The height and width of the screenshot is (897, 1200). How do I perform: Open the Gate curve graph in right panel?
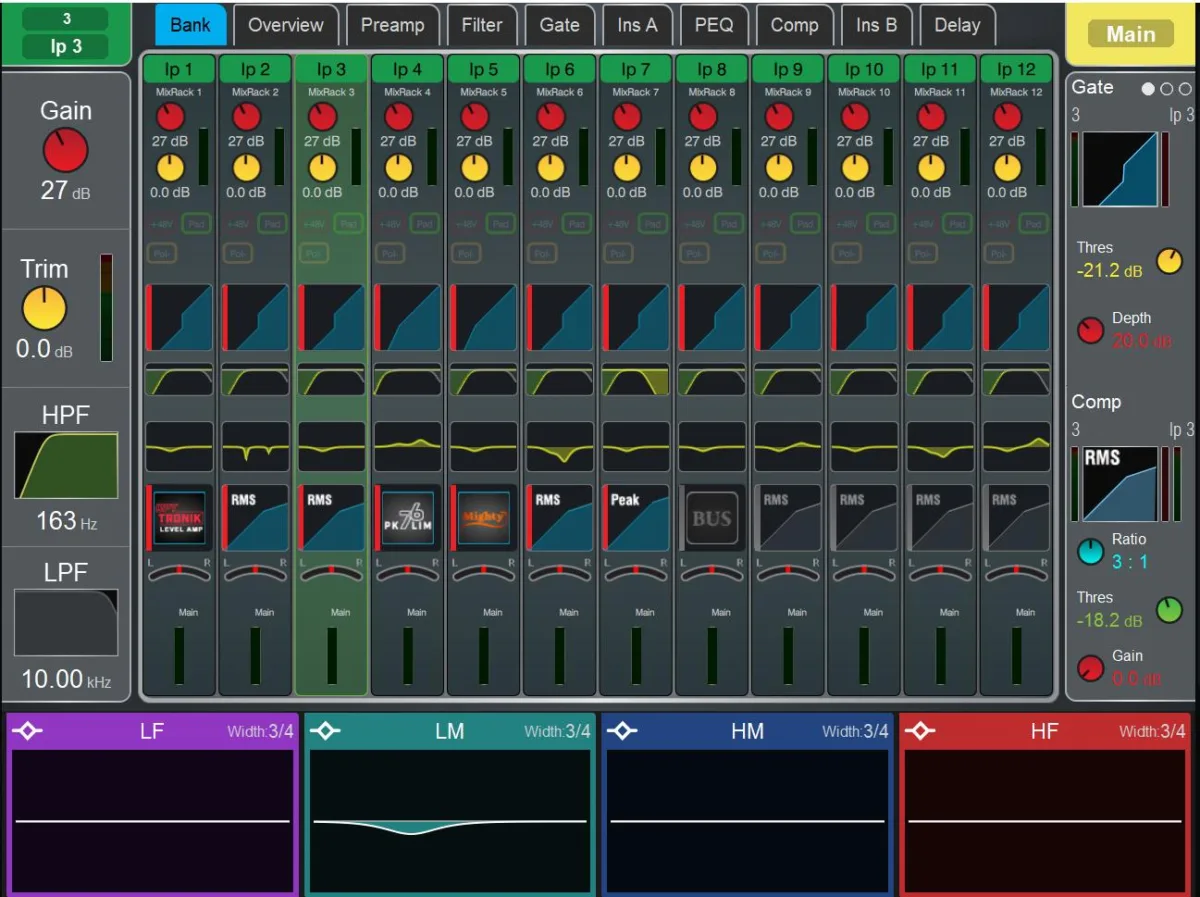(x=1119, y=168)
